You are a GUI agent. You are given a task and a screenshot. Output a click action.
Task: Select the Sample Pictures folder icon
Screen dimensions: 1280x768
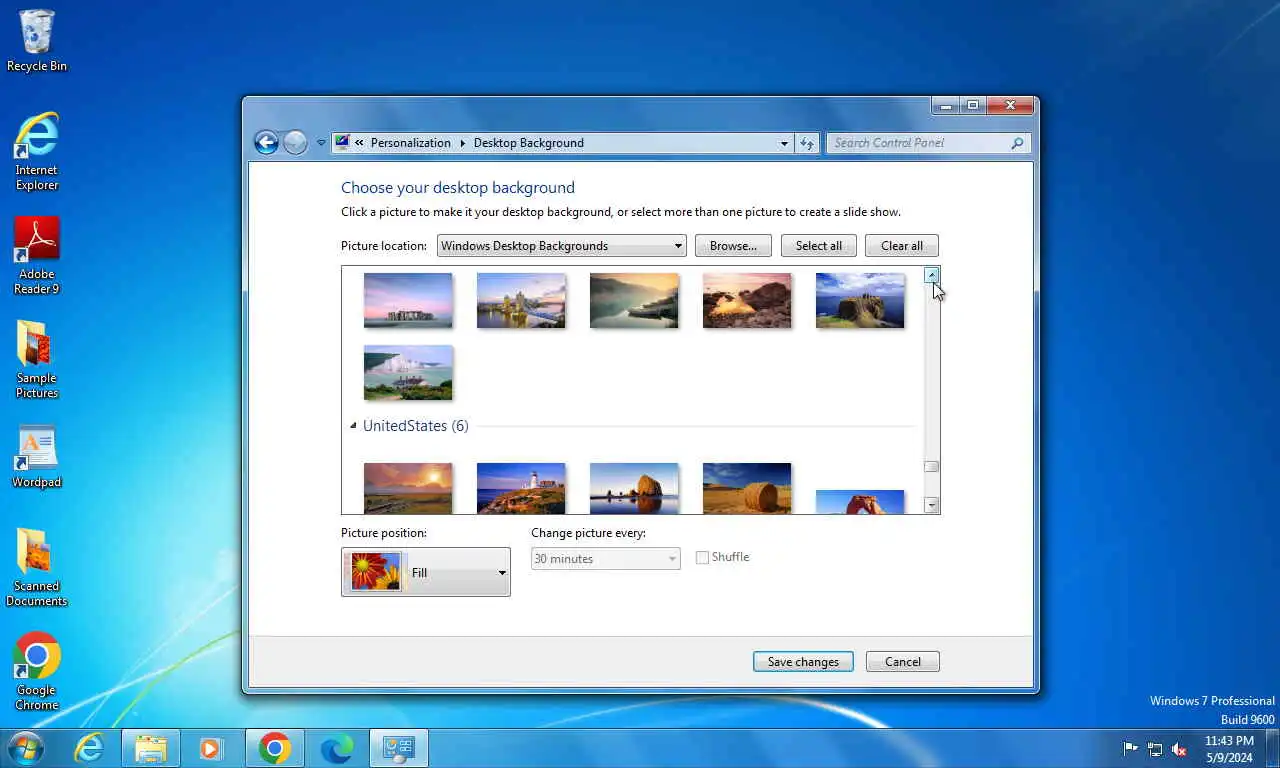37,360
